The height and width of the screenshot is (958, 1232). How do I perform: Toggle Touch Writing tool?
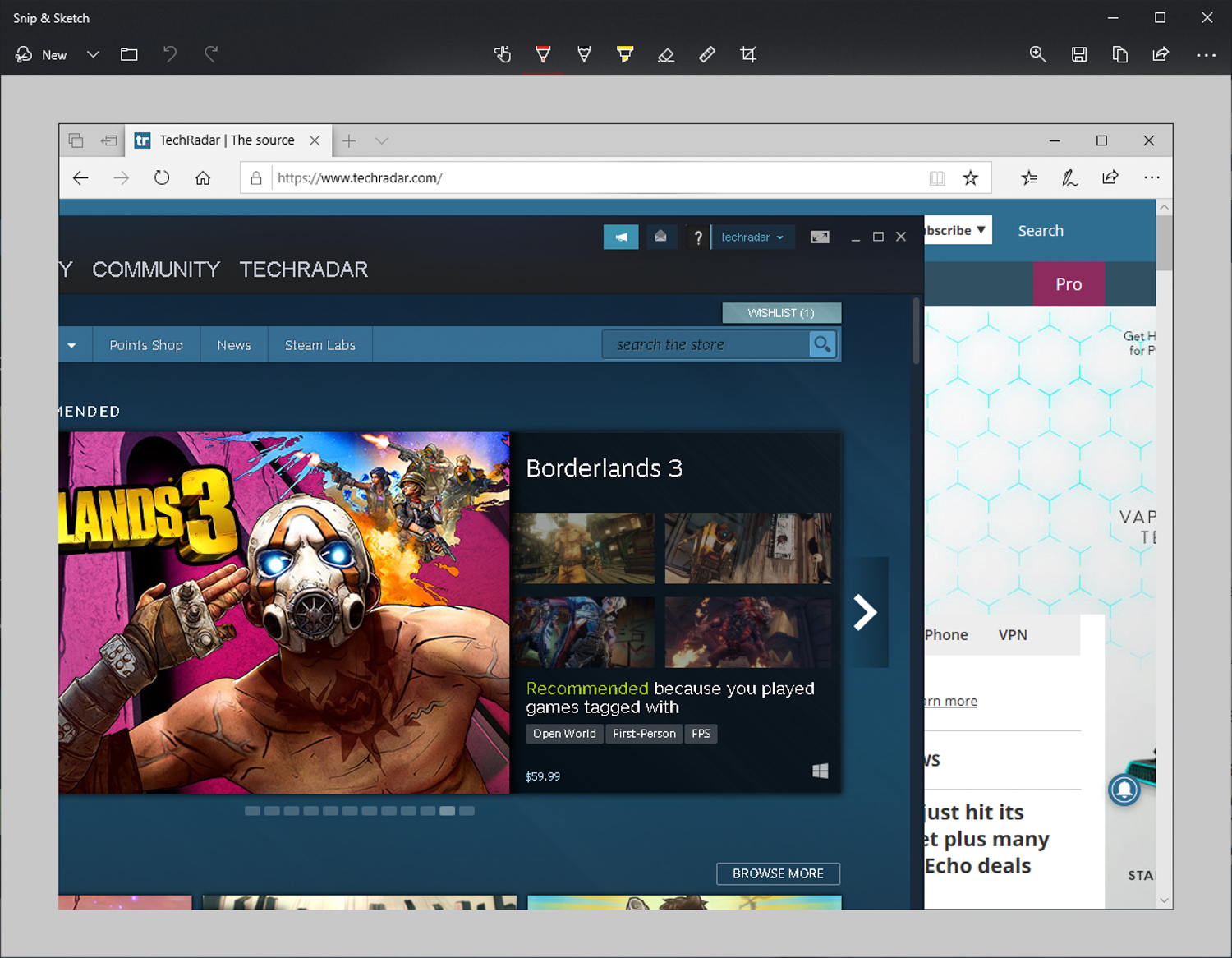[x=503, y=55]
